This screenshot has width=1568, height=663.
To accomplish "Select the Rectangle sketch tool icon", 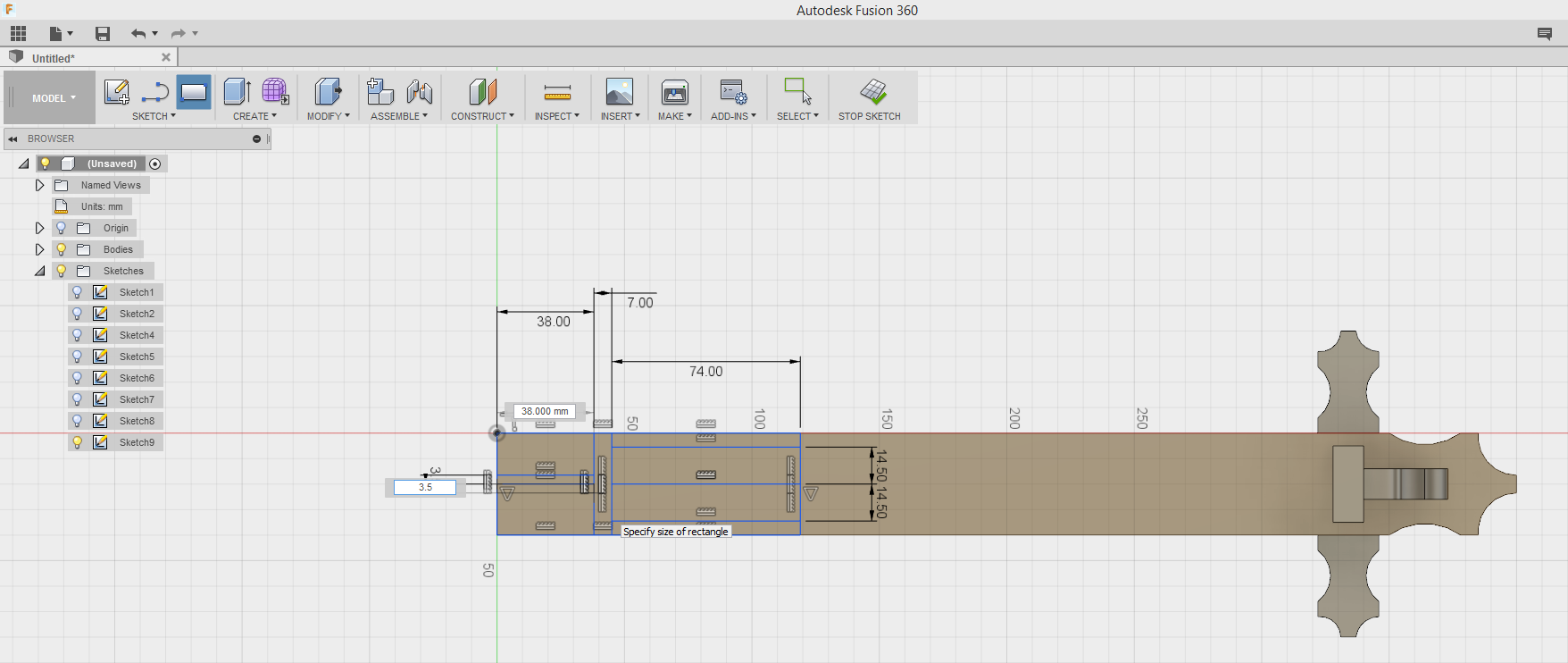I will point(194,91).
